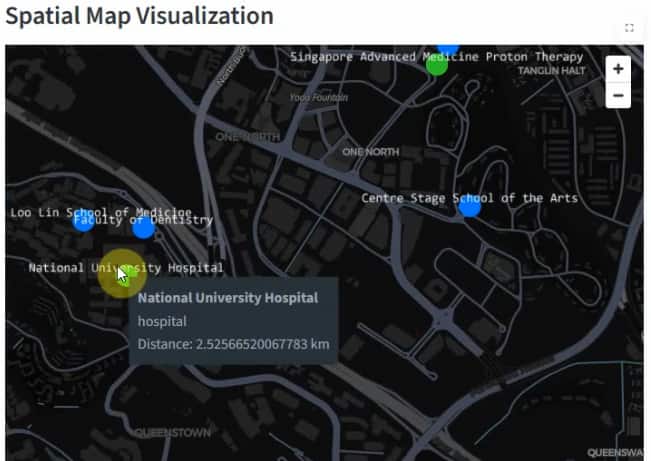Select the blue Loo Lin School marker
The image size is (651, 461).
pyautogui.click(x=83, y=220)
